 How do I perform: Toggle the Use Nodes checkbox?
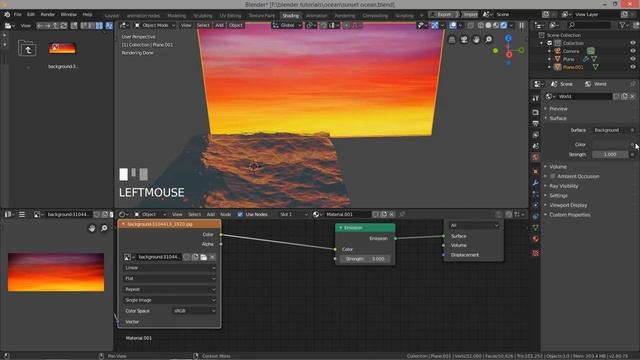(x=240, y=214)
